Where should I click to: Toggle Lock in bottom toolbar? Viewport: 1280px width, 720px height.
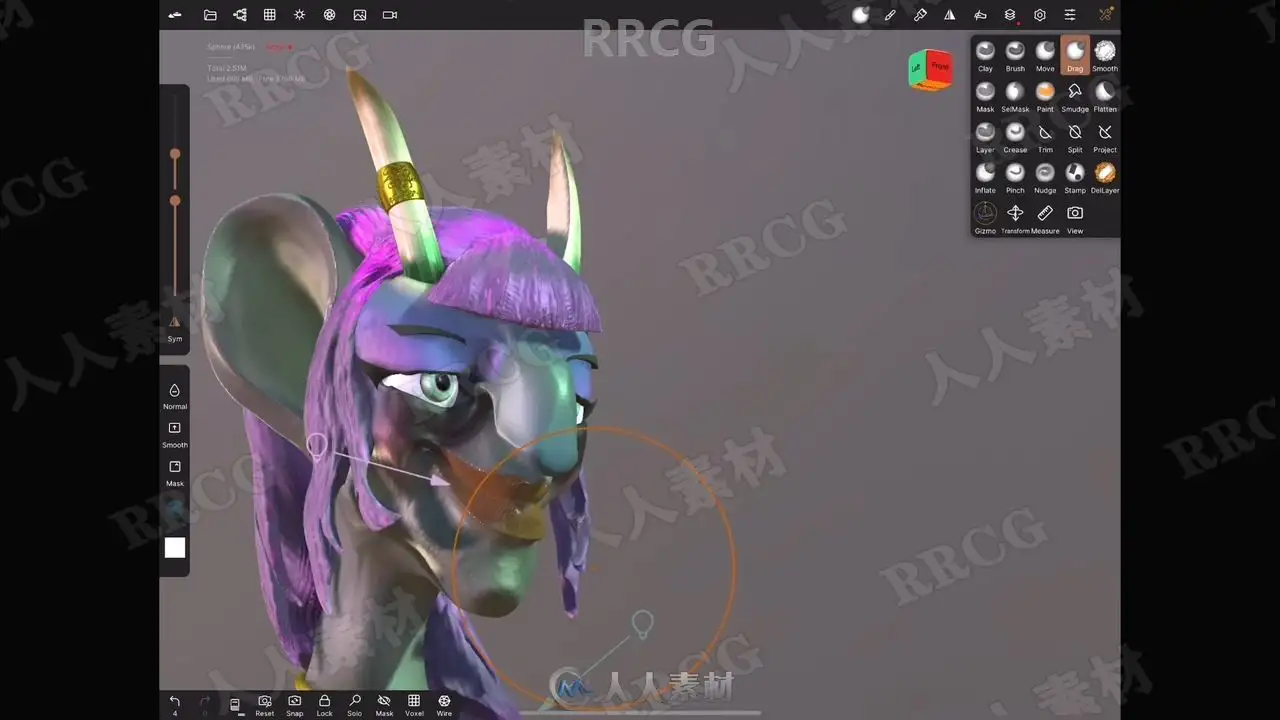pyautogui.click(x=324, y=705)
